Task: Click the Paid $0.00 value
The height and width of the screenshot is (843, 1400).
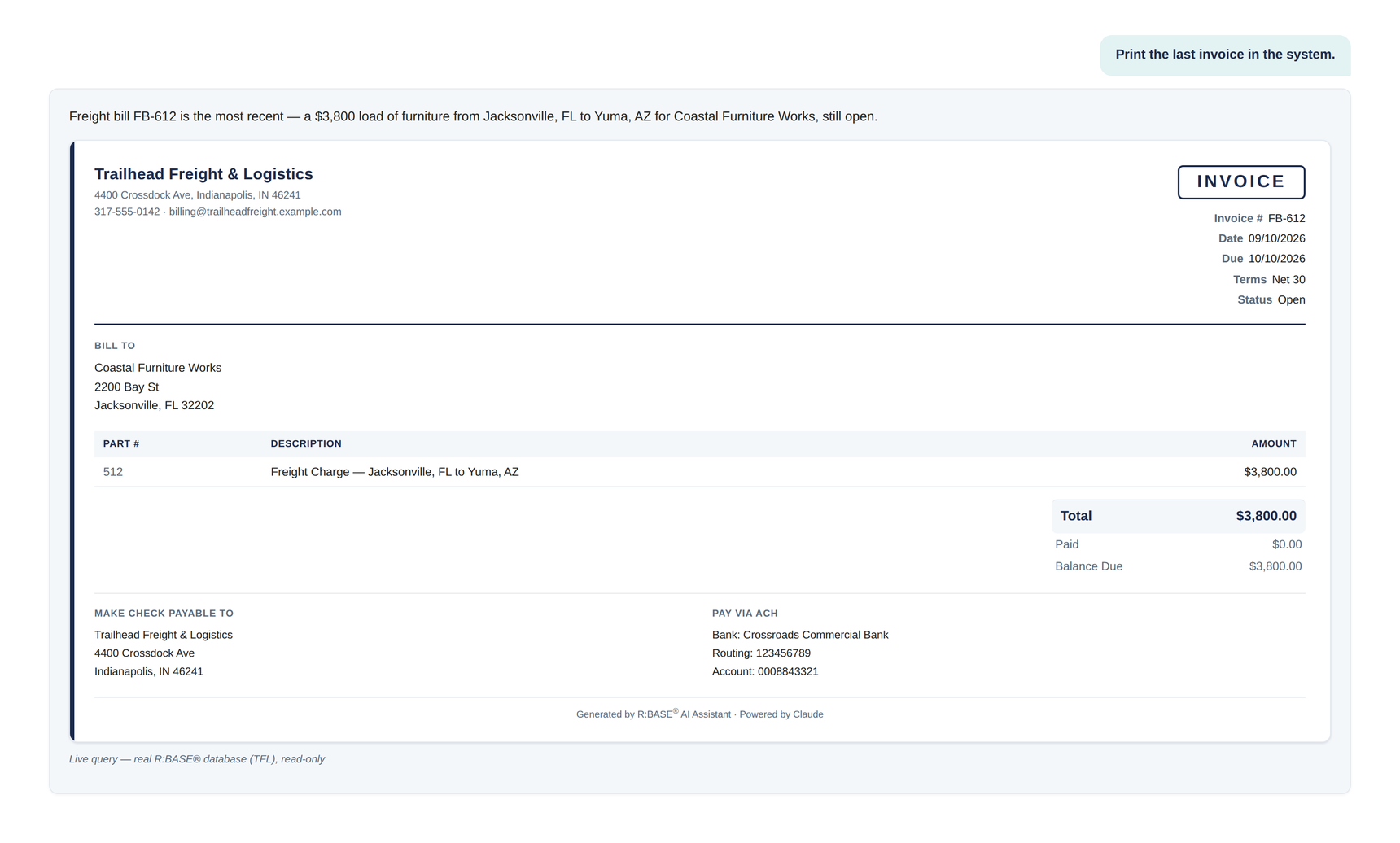Action: click(x=1287, y=544)
